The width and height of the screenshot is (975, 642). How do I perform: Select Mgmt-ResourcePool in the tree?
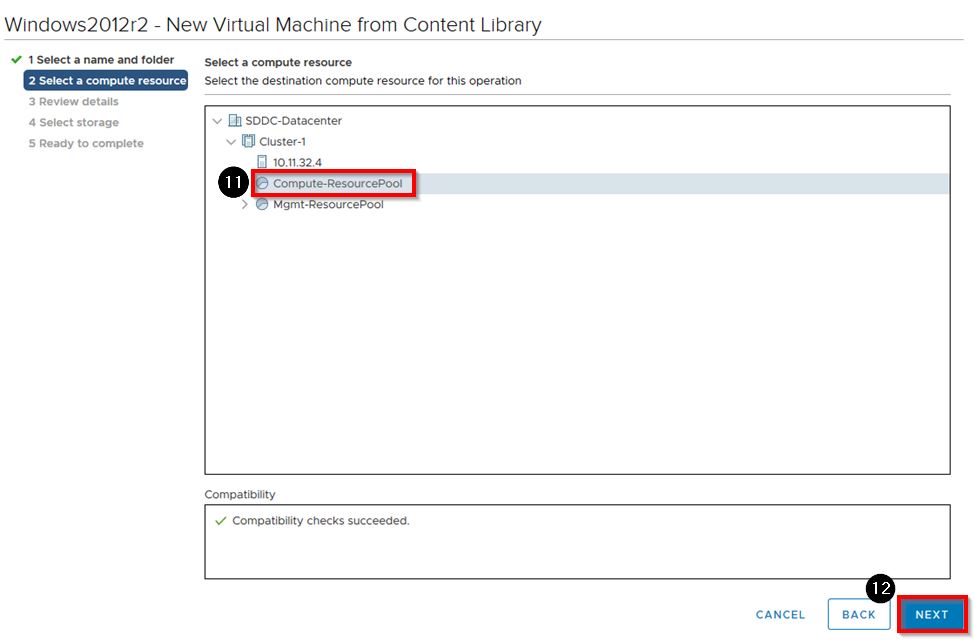point(328,204)
